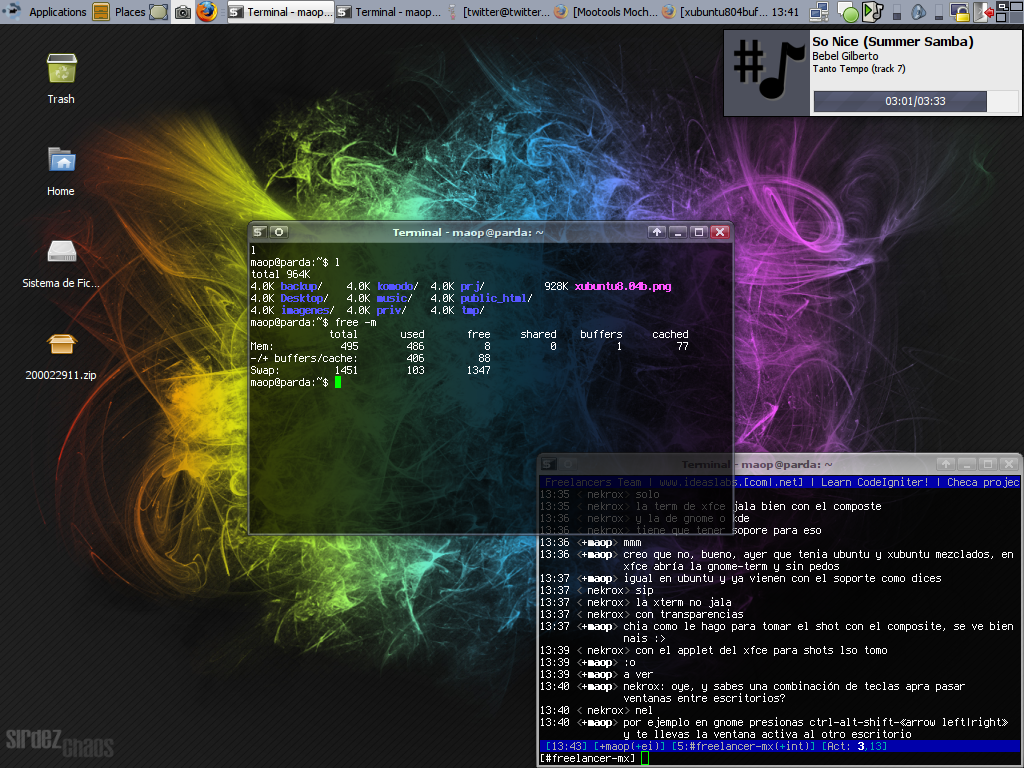Switch to second Terminal taskbar button
This screenshot has height=768, width=1024.
[389, 12]
